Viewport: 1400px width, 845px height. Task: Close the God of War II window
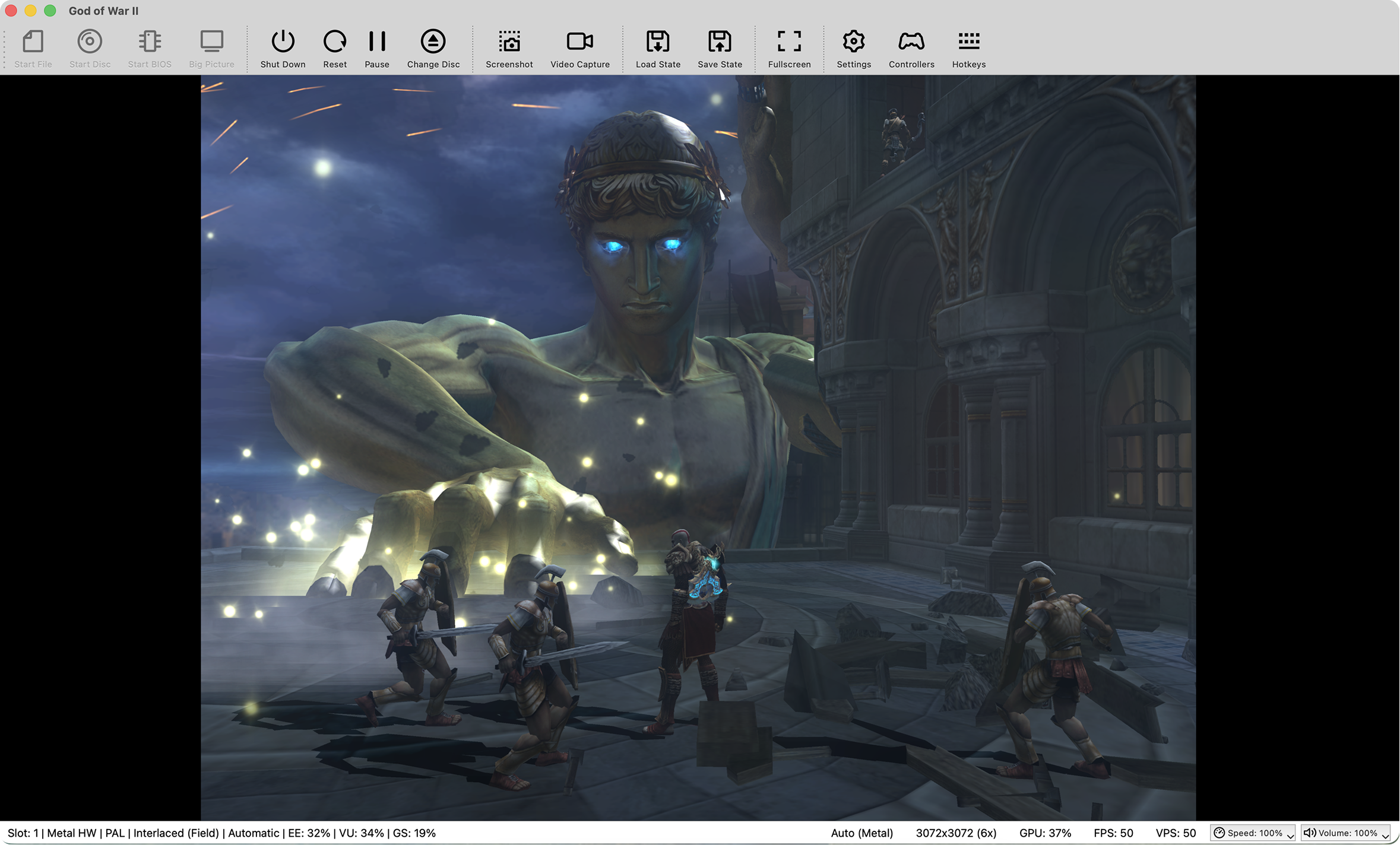pos(11,11)
